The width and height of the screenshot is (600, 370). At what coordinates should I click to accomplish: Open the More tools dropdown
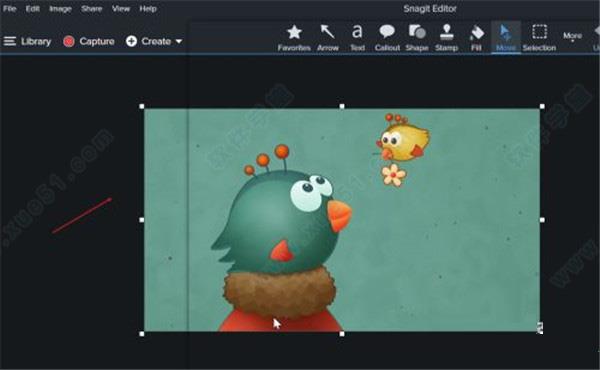click(x=572, y=36)
